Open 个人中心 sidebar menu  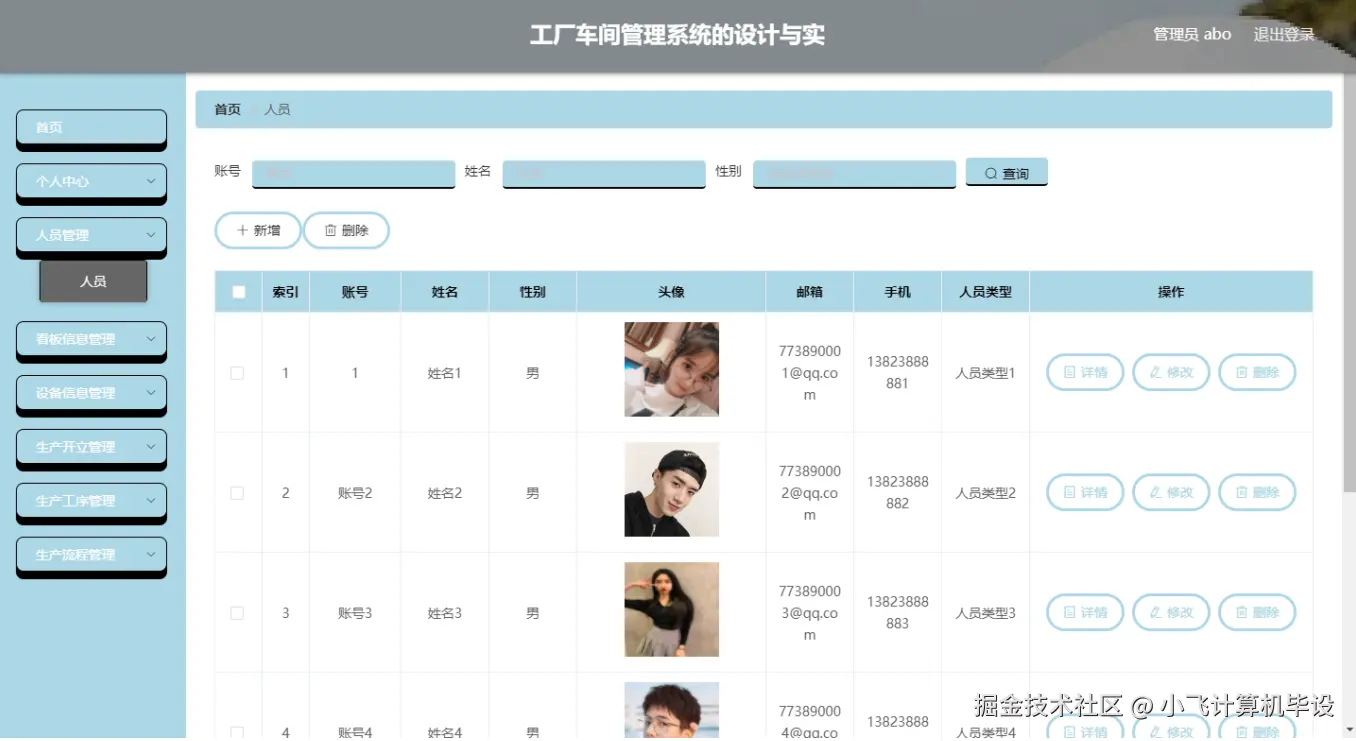91,182
